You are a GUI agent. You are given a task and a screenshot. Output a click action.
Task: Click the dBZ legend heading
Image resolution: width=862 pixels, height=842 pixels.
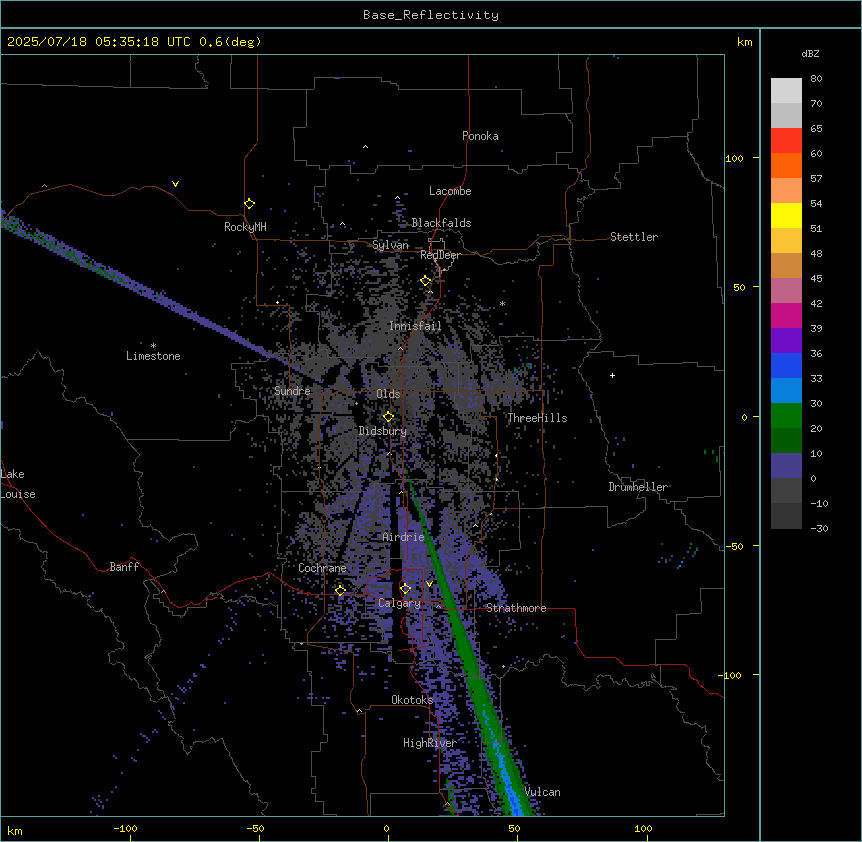pyautogui.click(x=810, y=53)
